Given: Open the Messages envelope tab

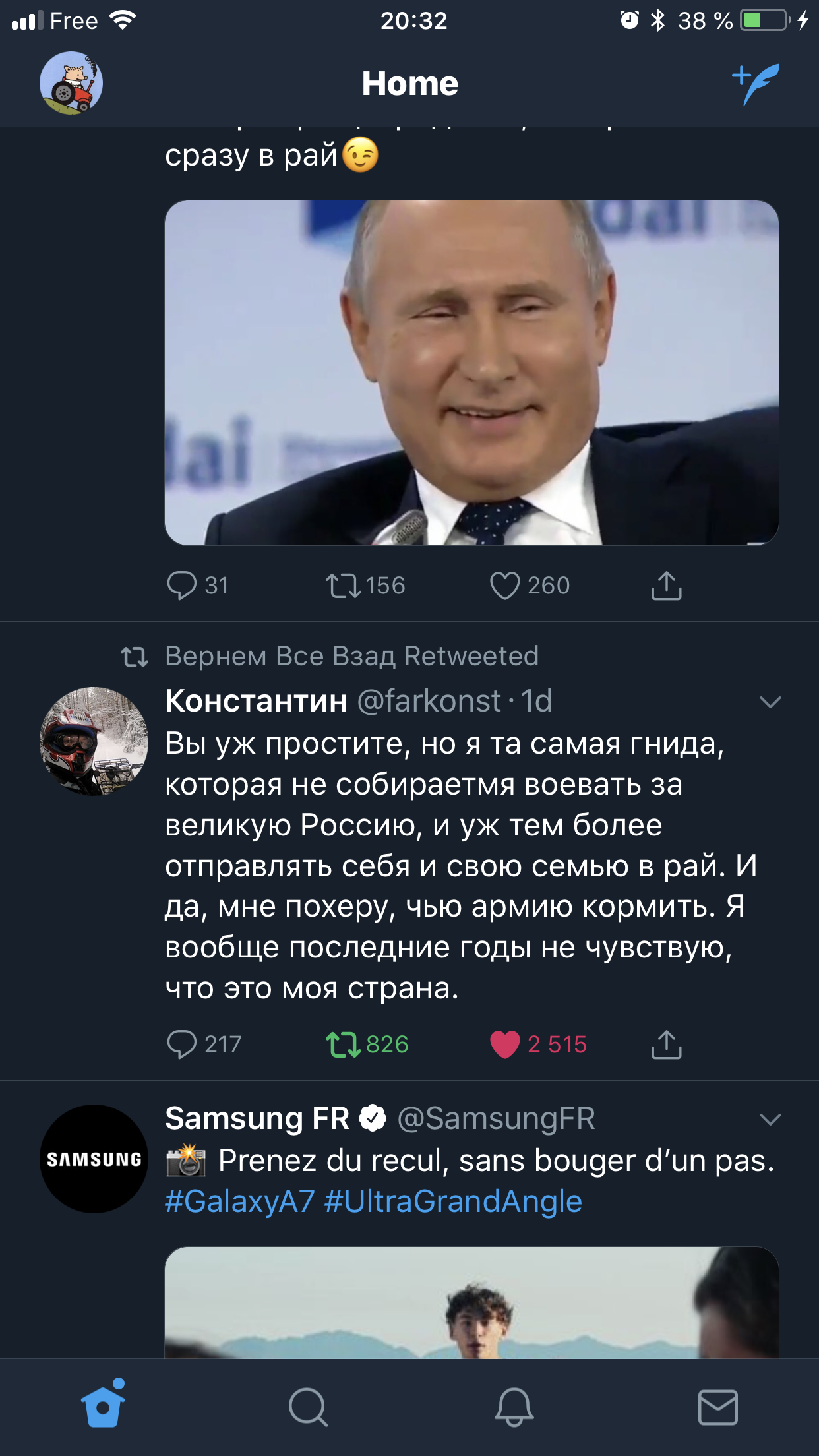Looking at the screenshot, I should point(717,1407).
